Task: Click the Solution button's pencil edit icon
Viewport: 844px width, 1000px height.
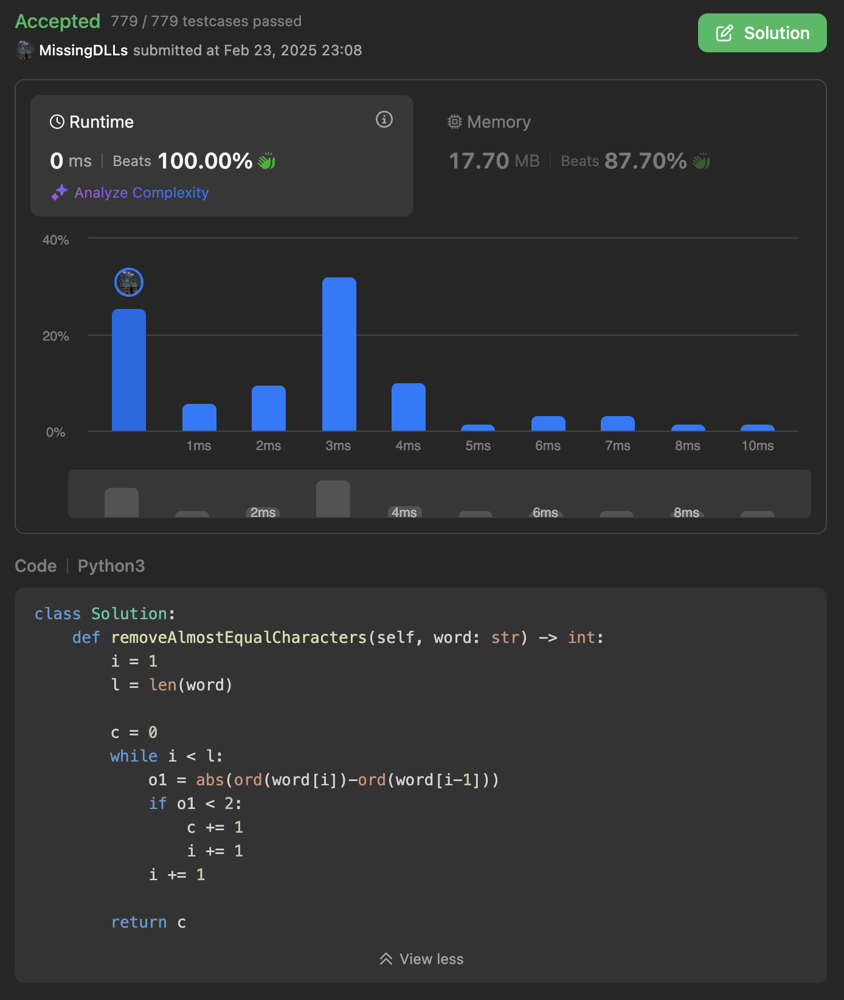Action: (x=724, y=33)
